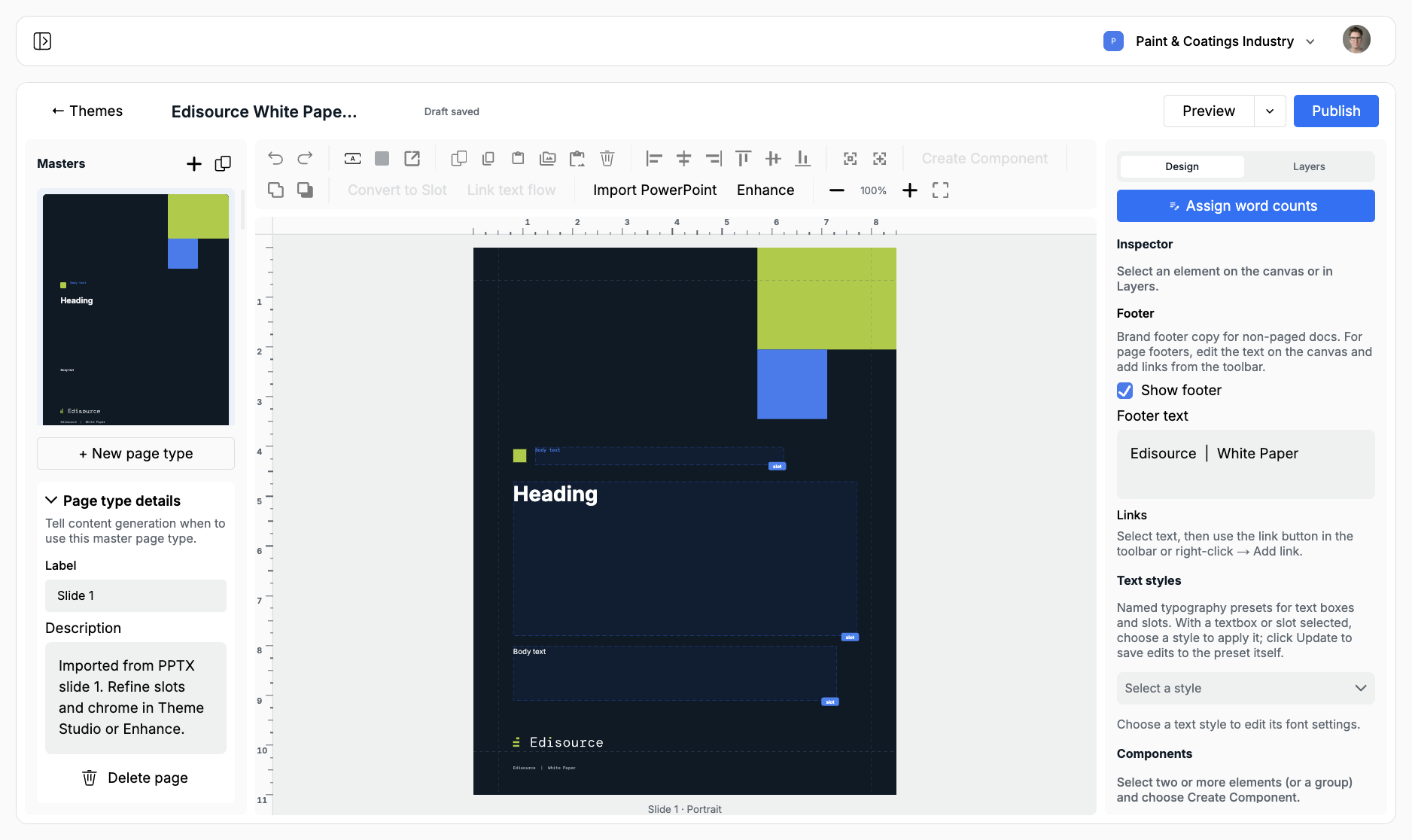The width and height of the screenshot is (1412, 840).
Task: Click Delete page button
Action: 135,778
